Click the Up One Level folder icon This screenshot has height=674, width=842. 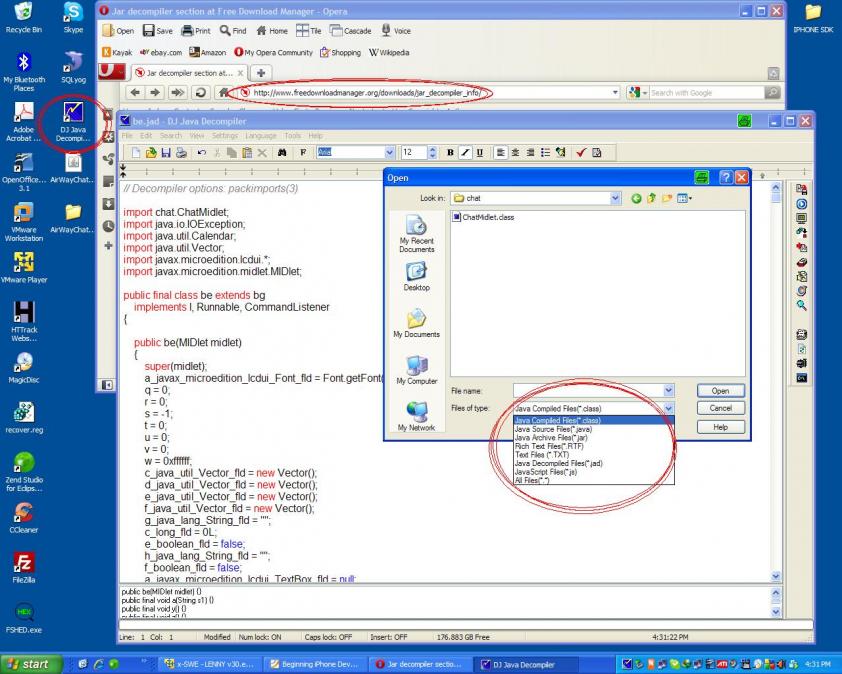[651, 198]
